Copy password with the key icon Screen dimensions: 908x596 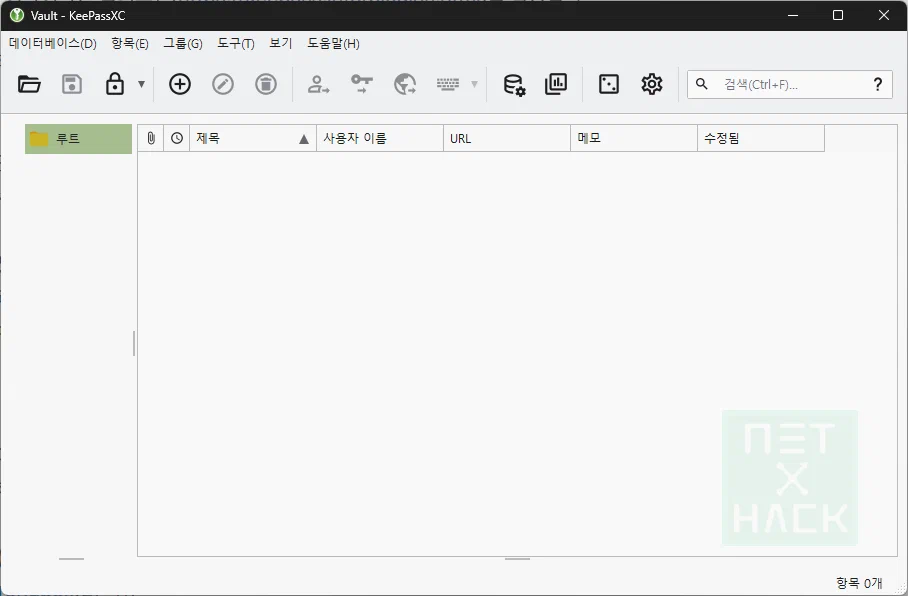click(x=362, y=85)
